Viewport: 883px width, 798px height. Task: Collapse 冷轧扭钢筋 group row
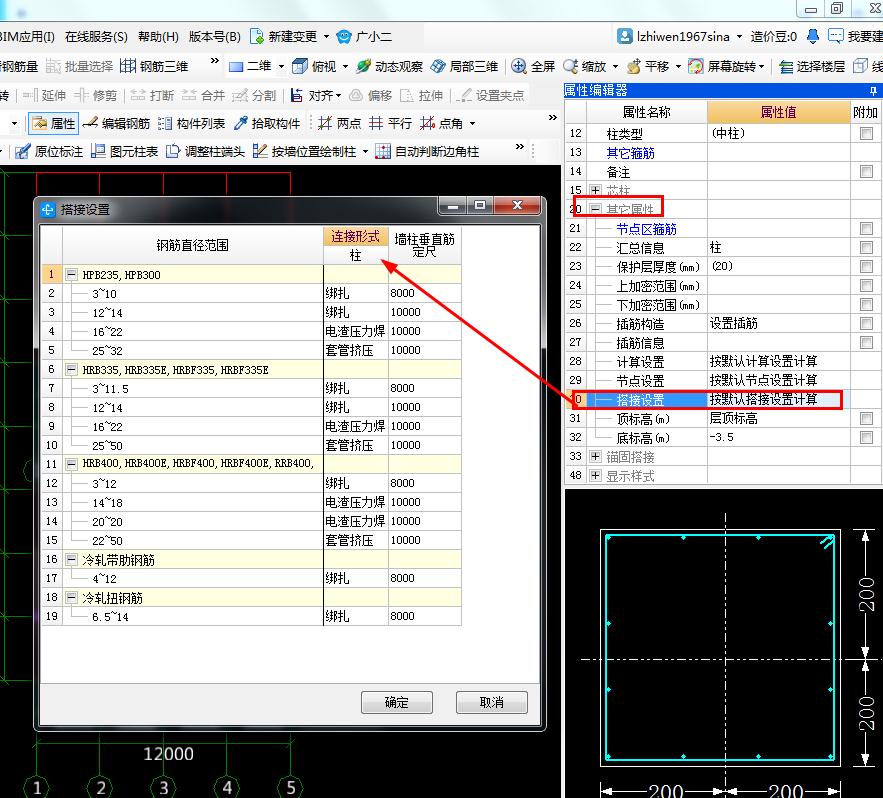71,597
